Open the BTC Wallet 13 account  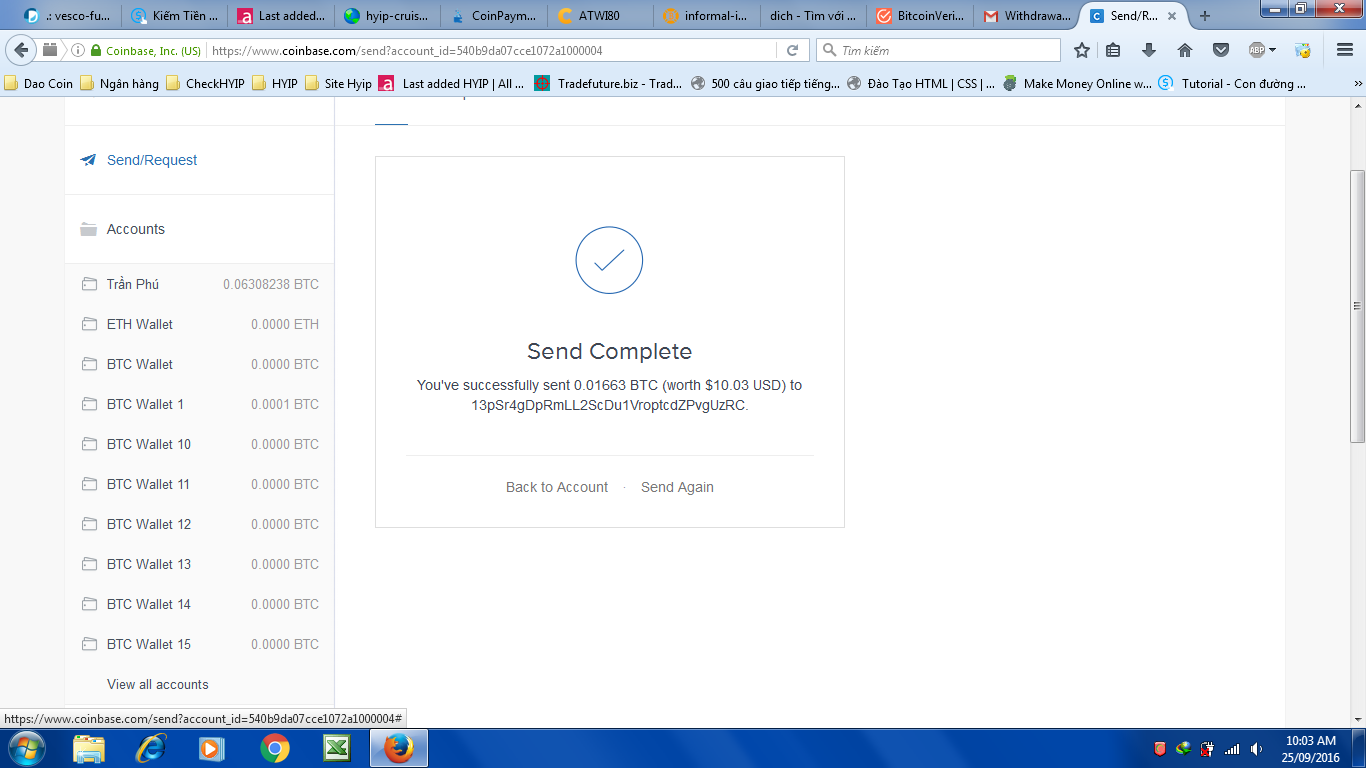(200, 564)
